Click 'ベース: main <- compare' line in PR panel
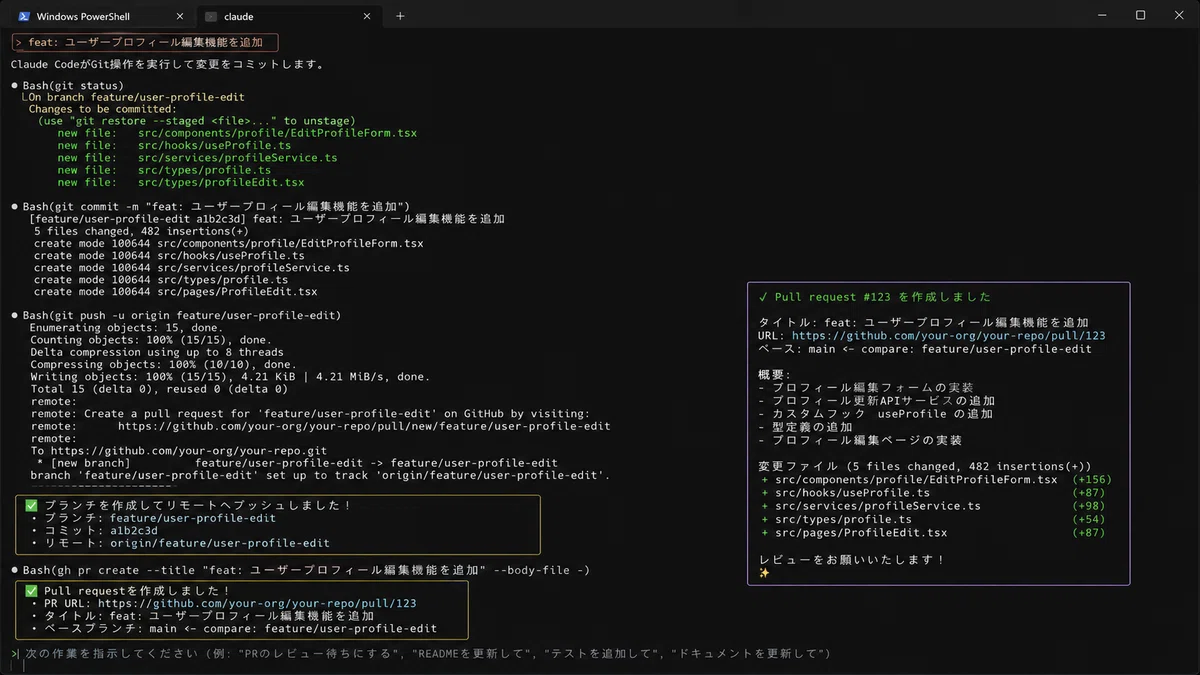 tap(925, 349)
